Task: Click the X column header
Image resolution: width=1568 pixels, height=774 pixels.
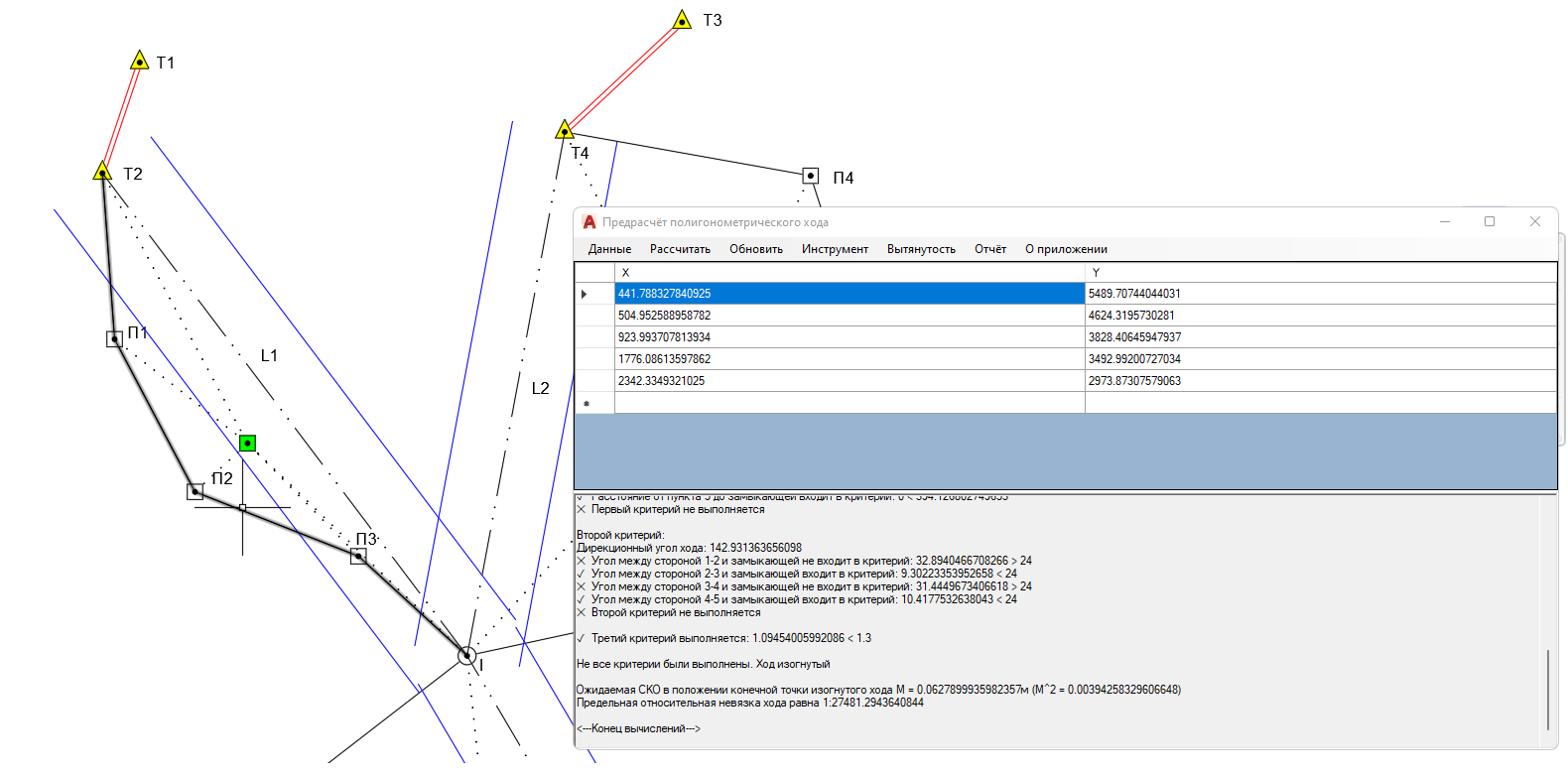Action: point(849,272)
